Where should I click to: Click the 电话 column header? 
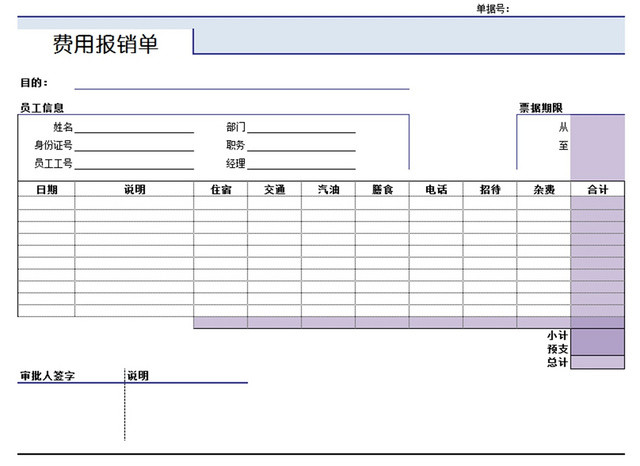pyautogui.click(x=436, y=189)
